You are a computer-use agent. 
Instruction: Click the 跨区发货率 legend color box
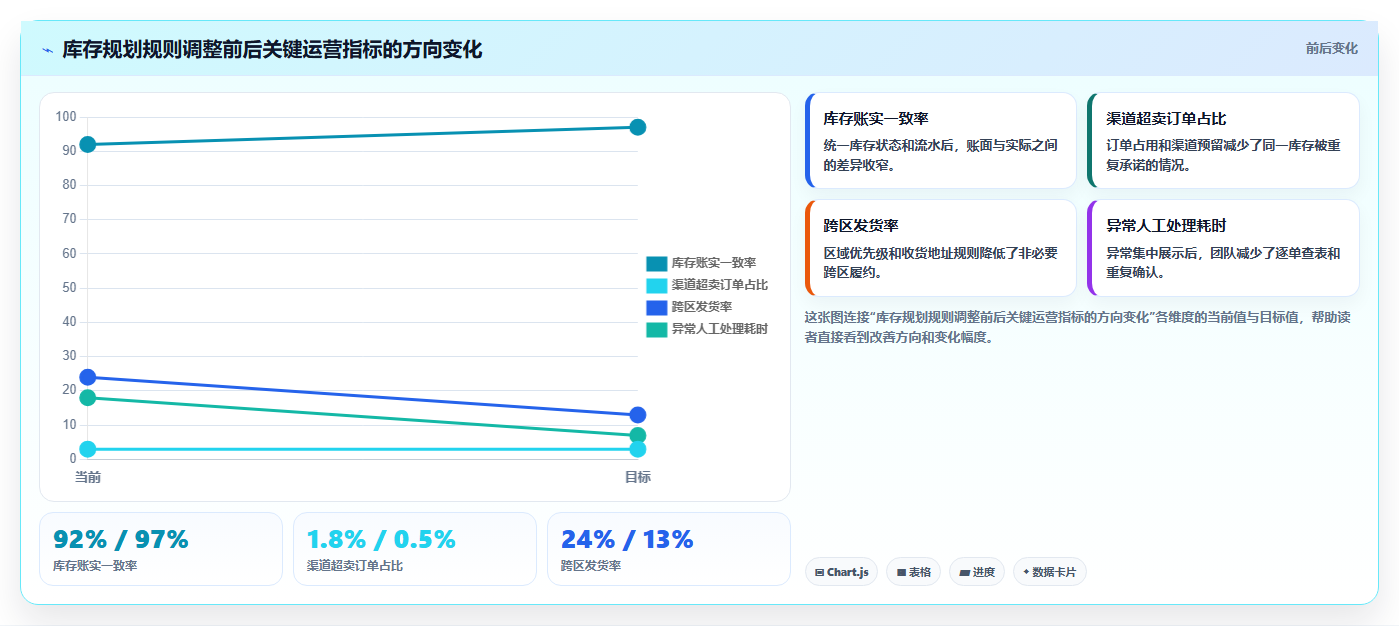click(656, 307)
